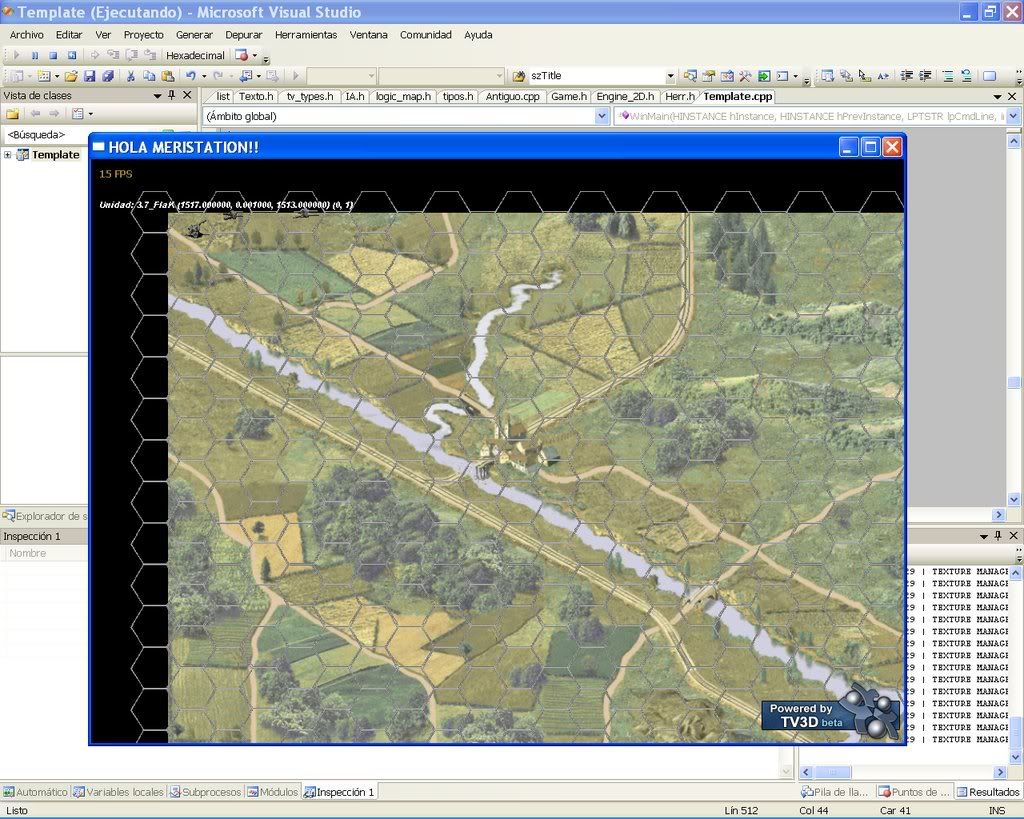Switch to the Engine_2D.h tab

tap(625, 97)
